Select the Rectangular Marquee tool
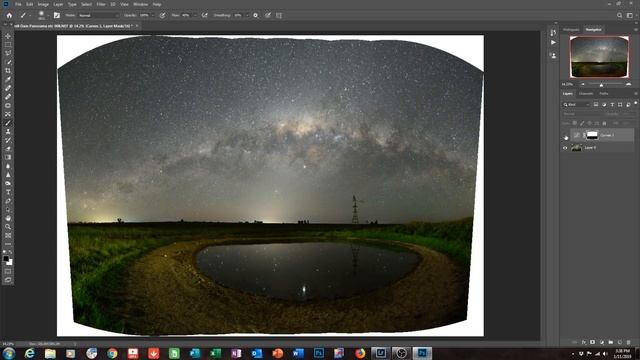The image size is (640, 360). click(8, 44)
